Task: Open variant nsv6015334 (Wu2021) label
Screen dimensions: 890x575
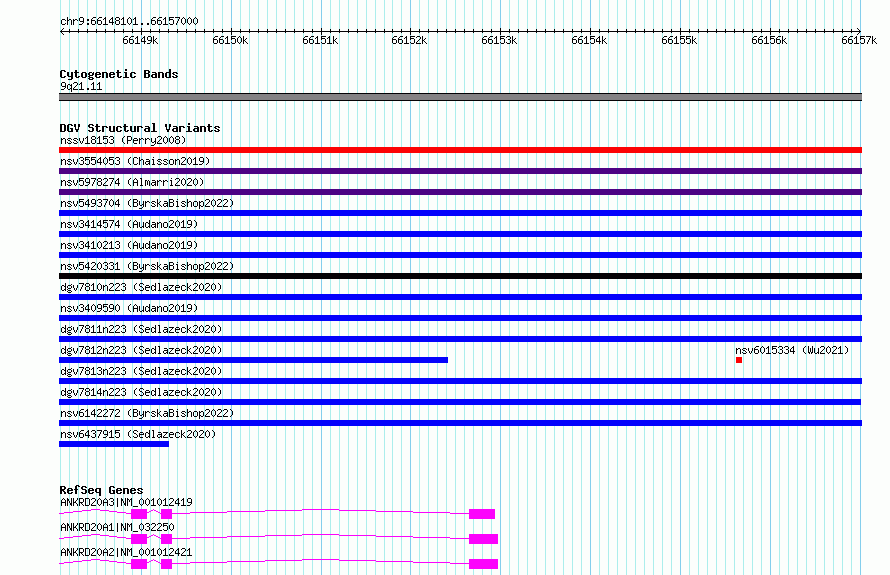Action: [x=792, y=350]
